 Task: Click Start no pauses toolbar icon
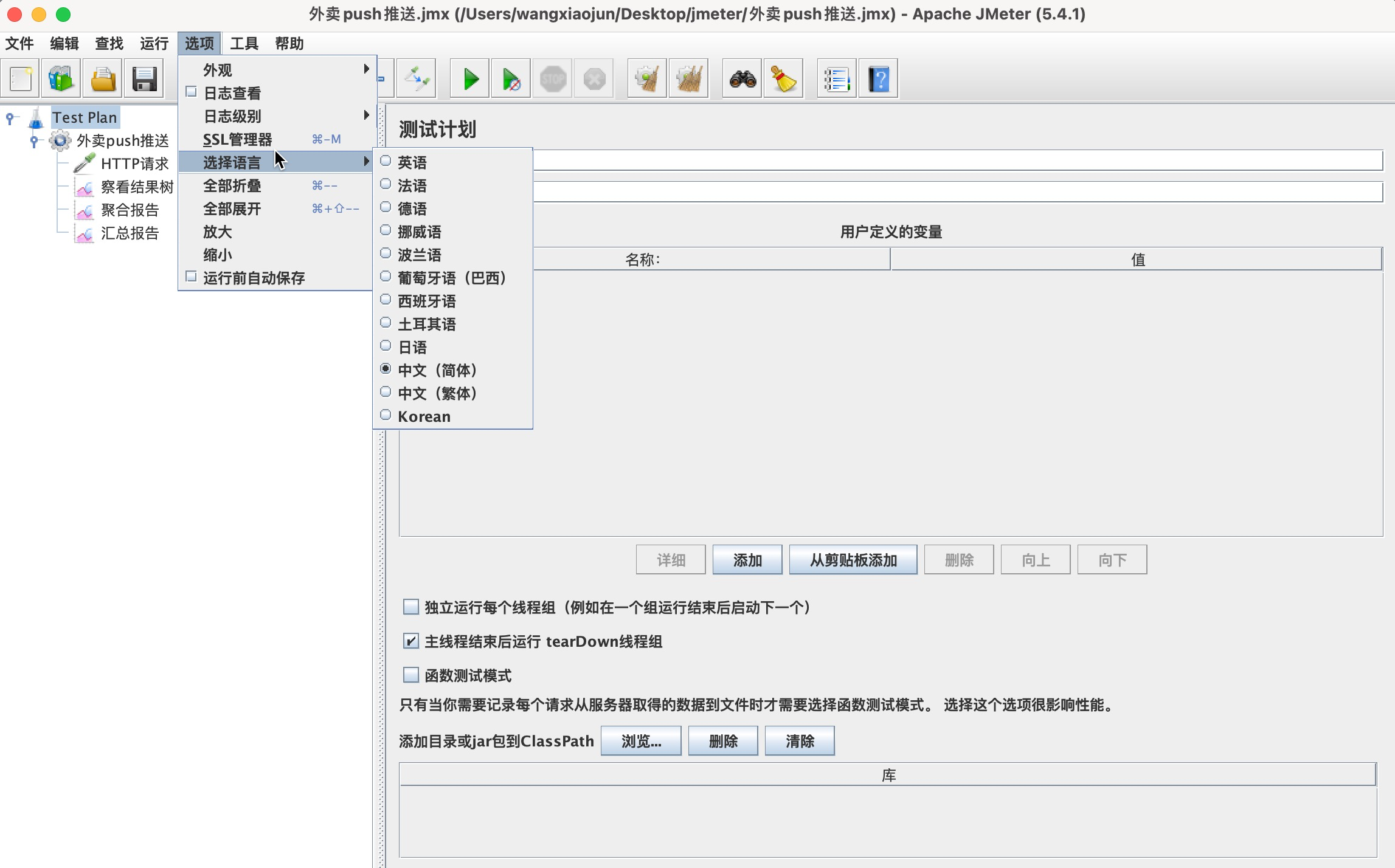[x=511, y=79]
